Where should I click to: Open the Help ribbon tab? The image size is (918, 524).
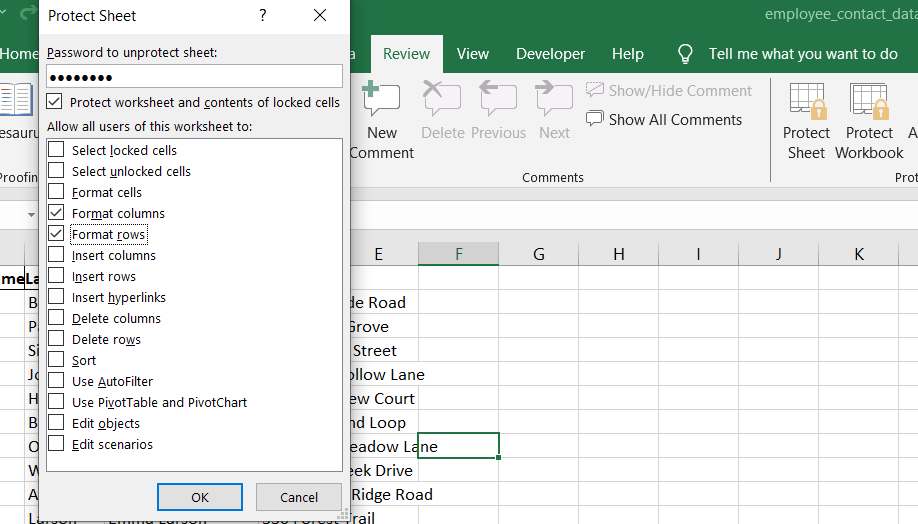[628, 54]
